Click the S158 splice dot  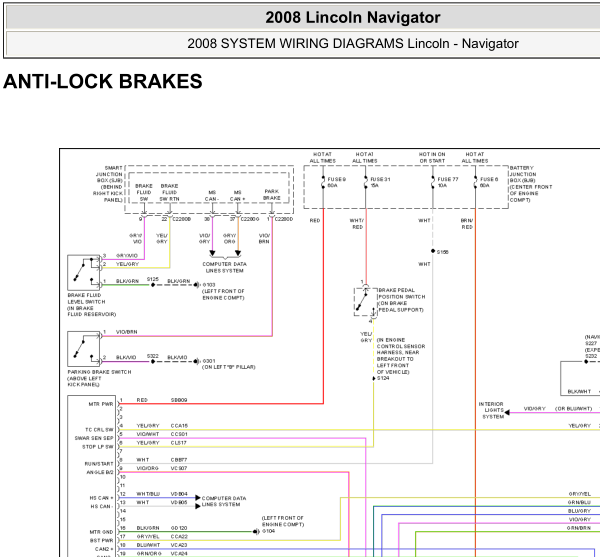433,251
